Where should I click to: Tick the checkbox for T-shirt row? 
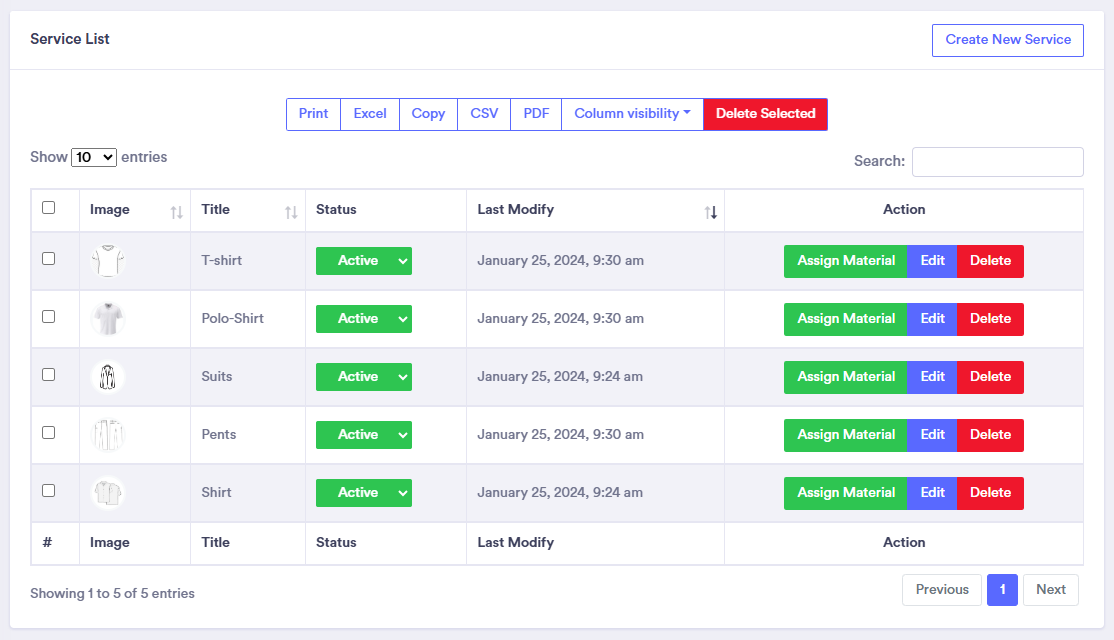pos(48,258)
